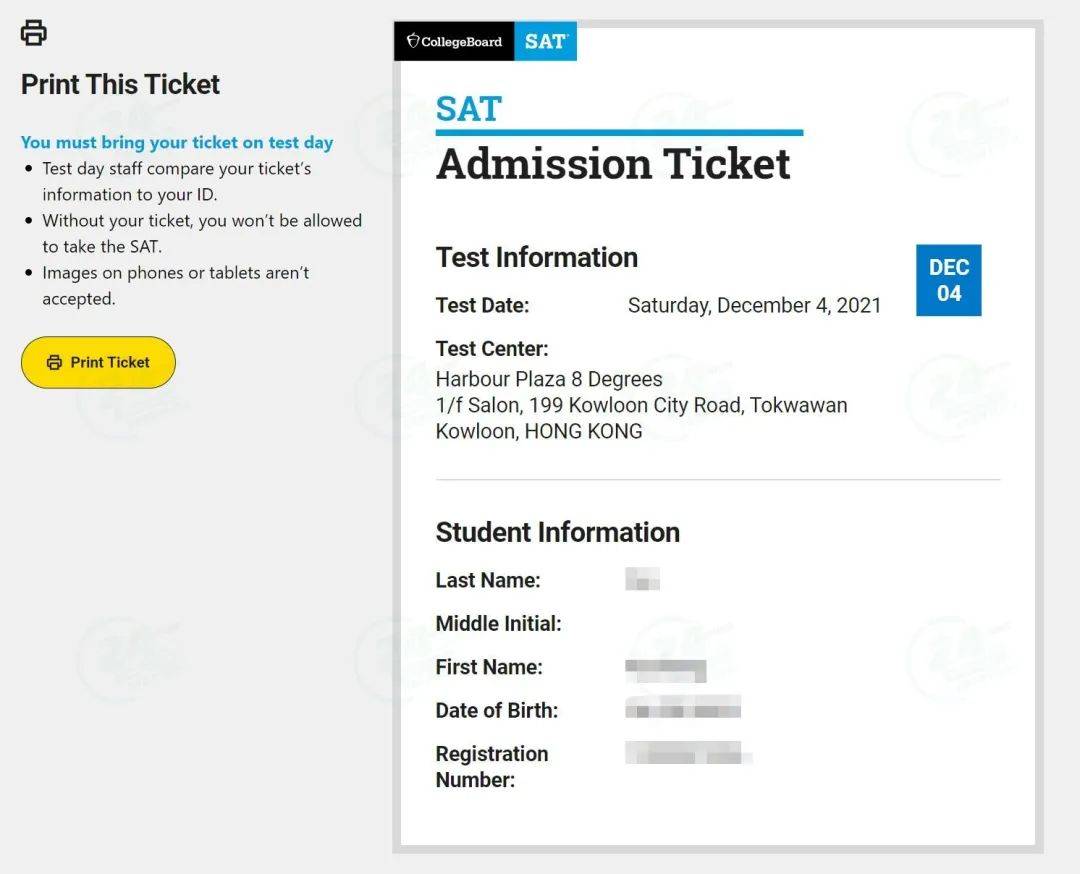This screenshot has width=1080, height=874.
Task: Click the blurred First Name value
Action: (666, 668)
